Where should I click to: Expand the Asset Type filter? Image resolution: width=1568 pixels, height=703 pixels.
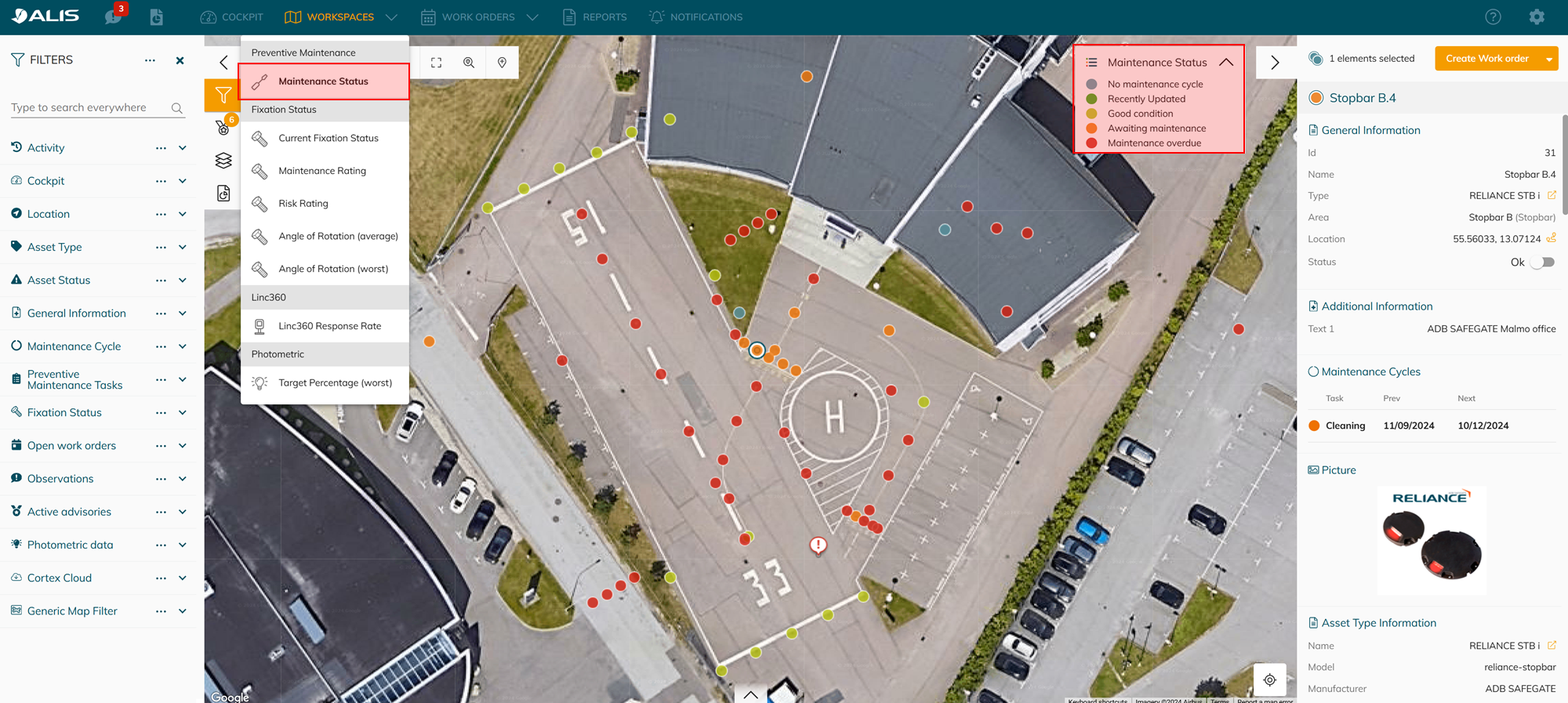coord(182,247)
